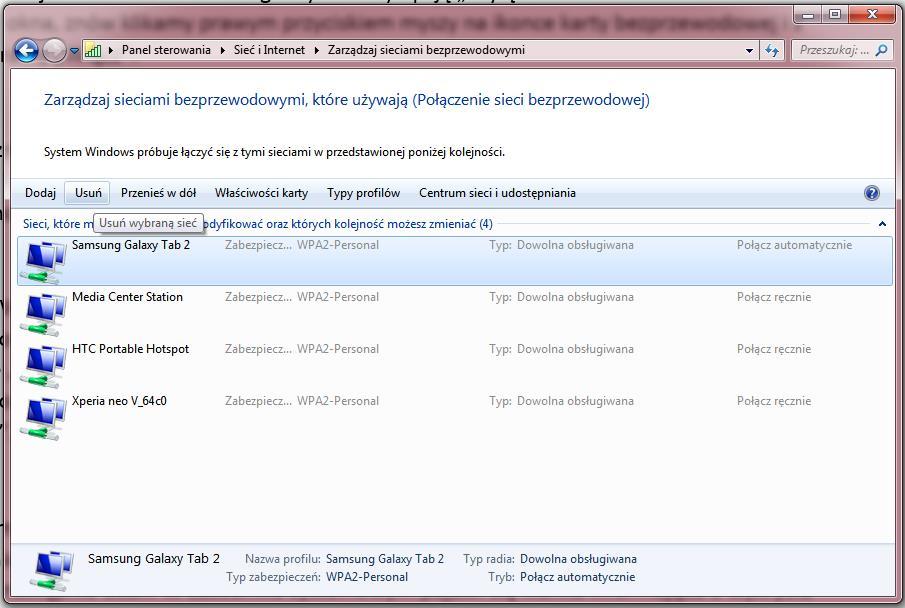905x608 pixels.
Task: Click the Media Center Station name
Action: click(x=128, y=297)
